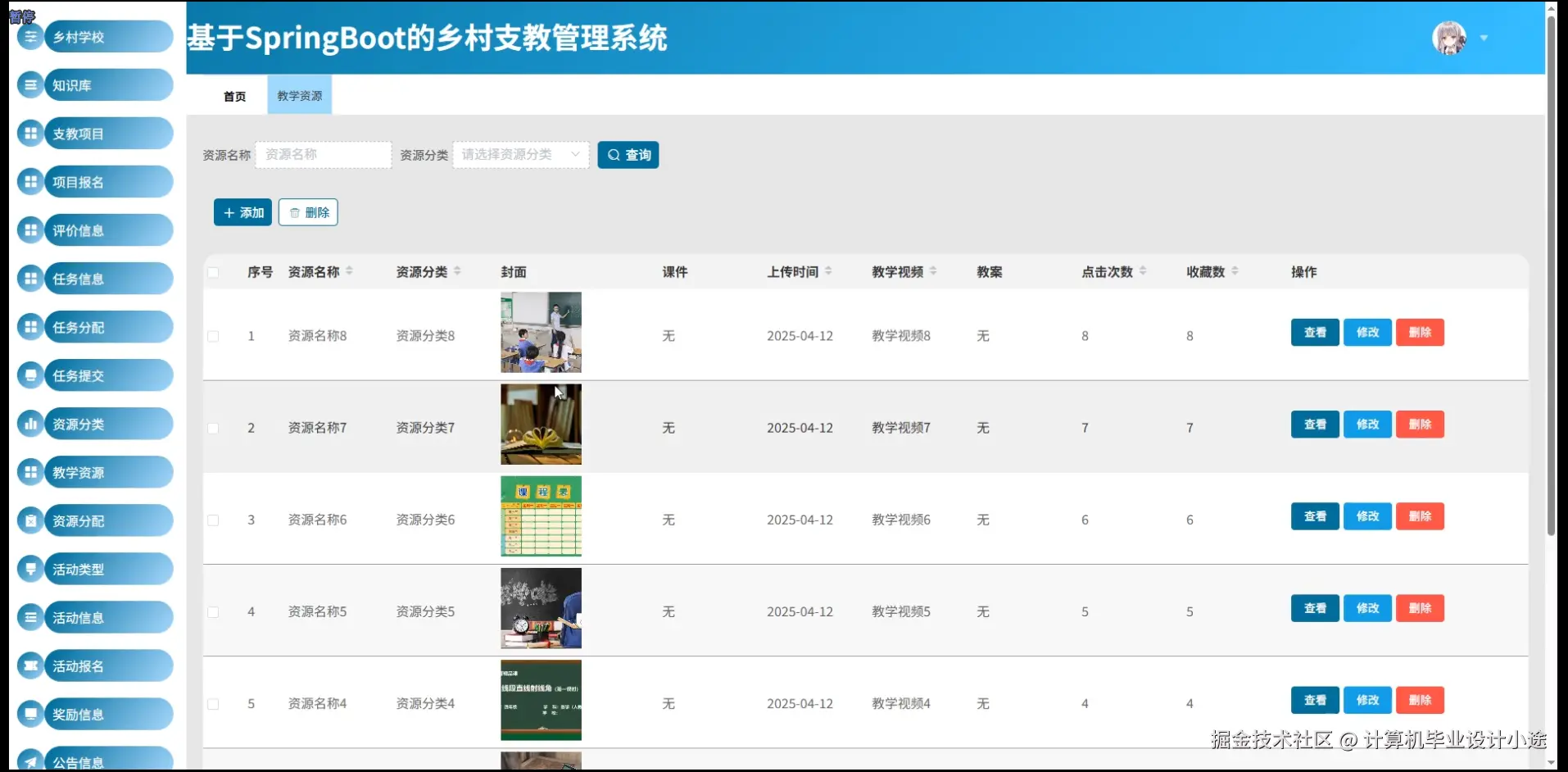
Task: Click 查看 for 资源名称8
Action: 1315,333
